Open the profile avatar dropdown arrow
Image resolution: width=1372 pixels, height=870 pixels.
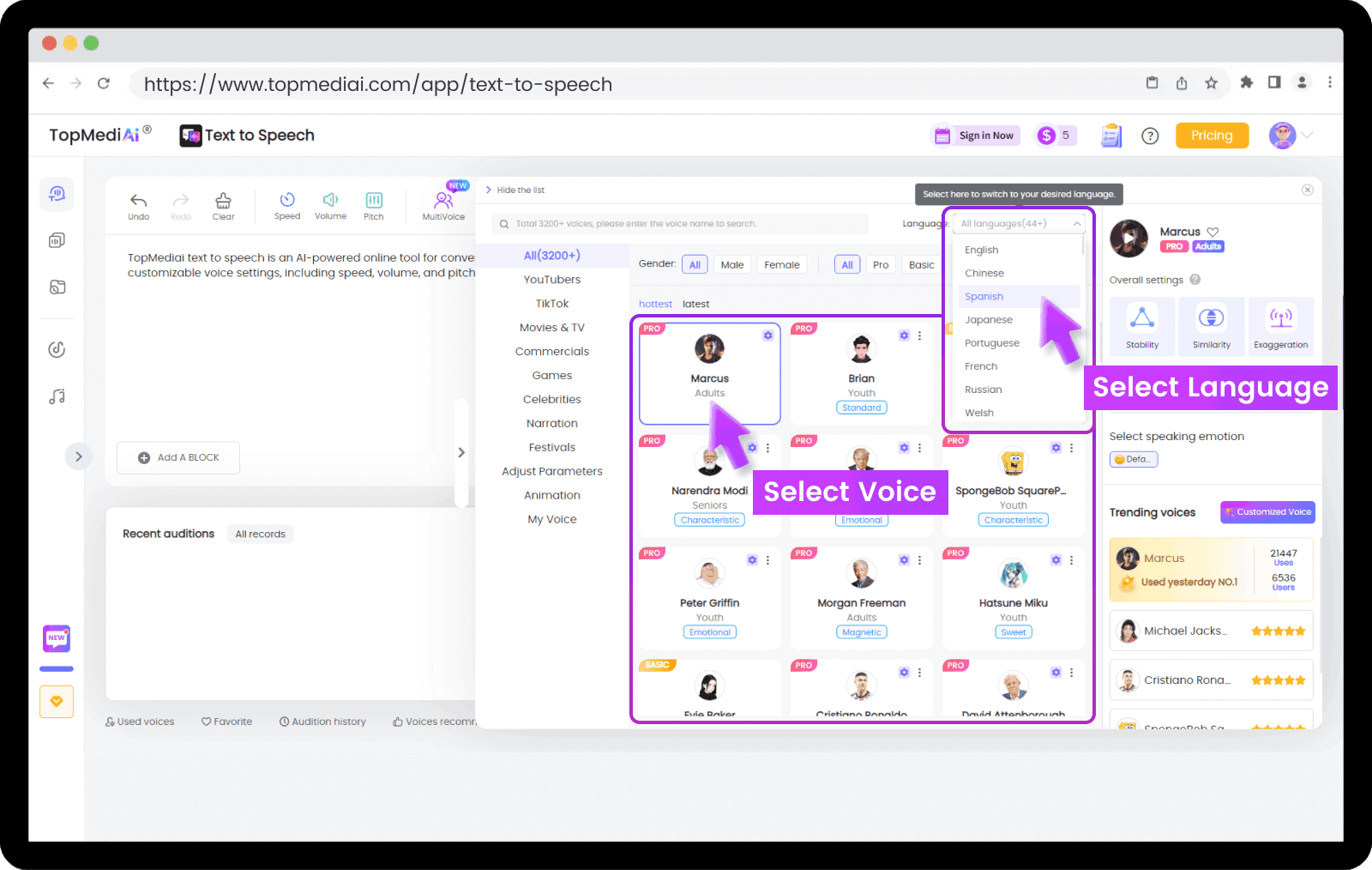1308,136
